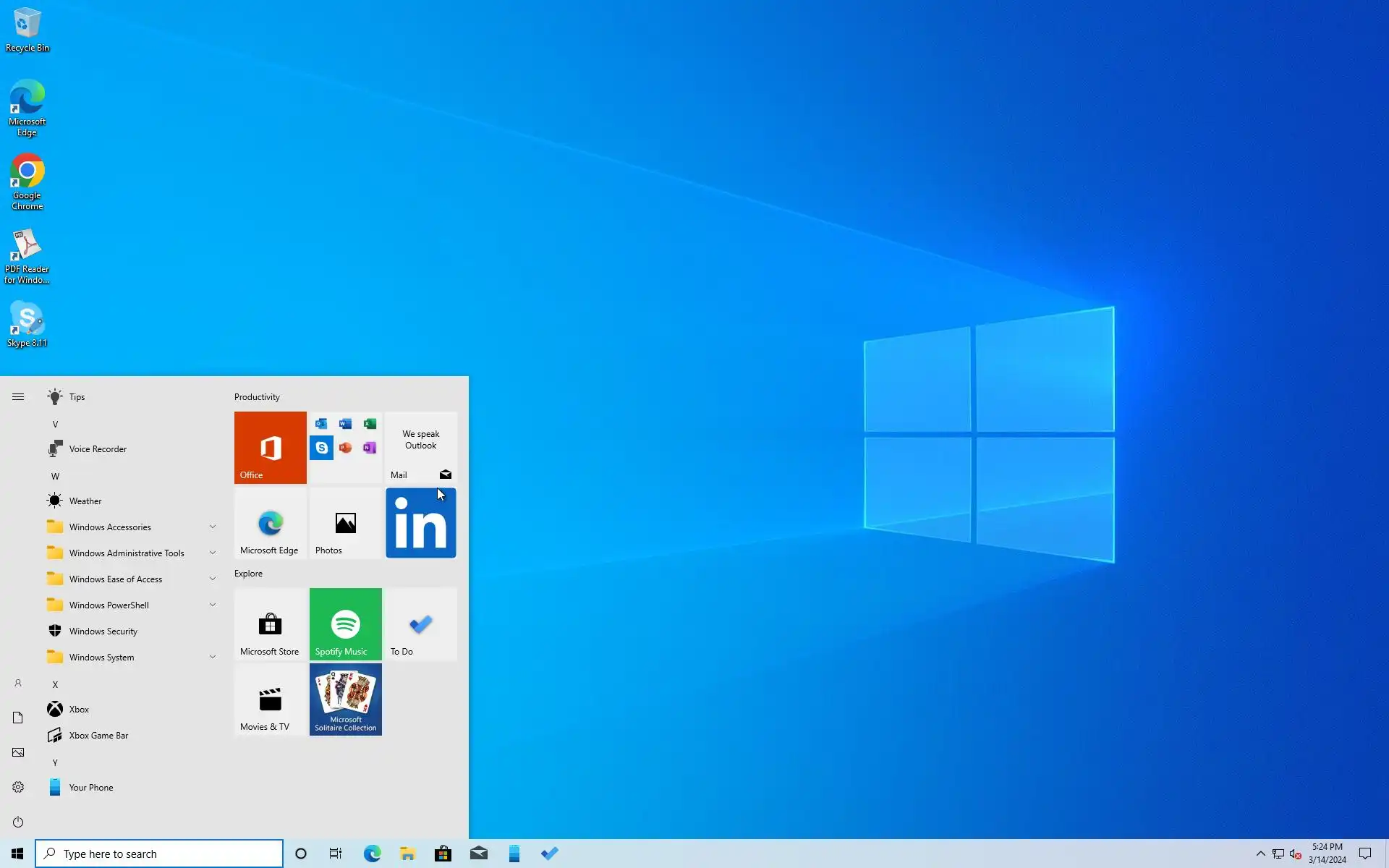1389x868 pixels.
Task: Launch the LinkedIn tile
Action: (420, 522)
